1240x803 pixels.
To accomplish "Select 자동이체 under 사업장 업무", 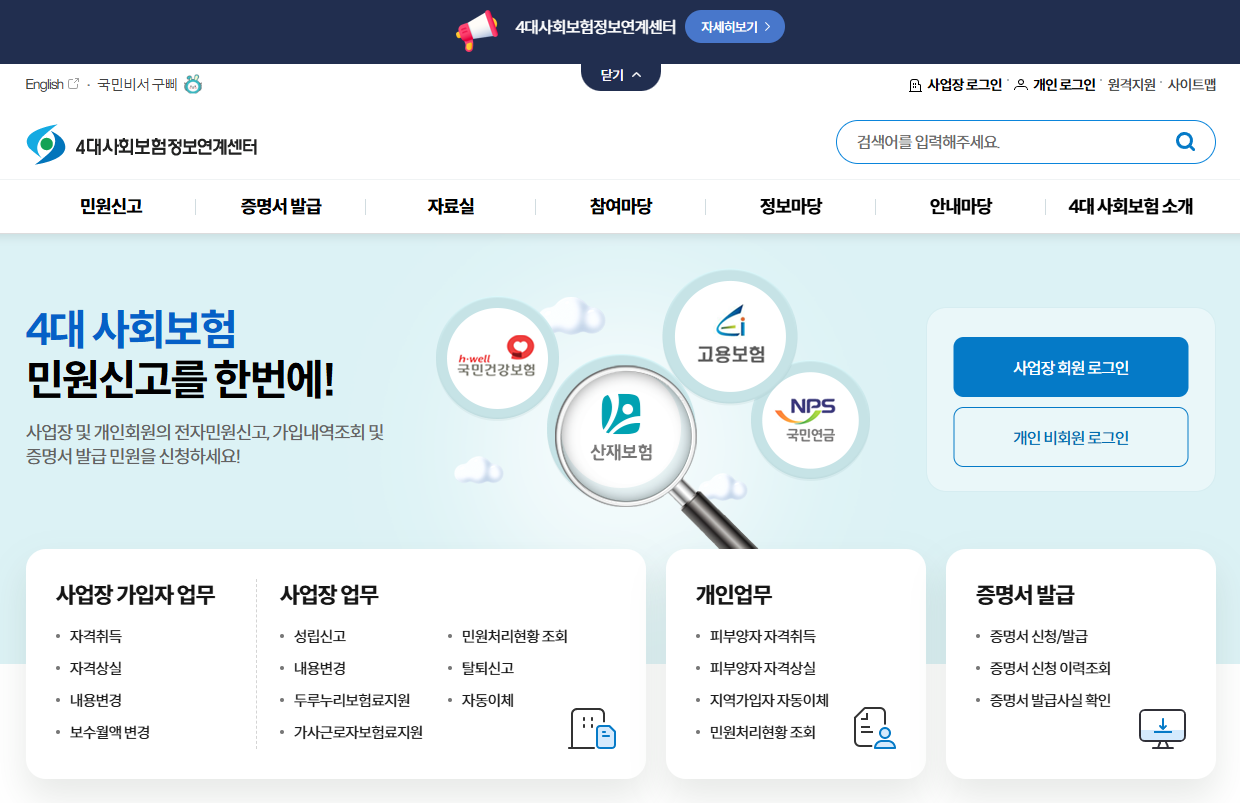I will coord(488,700).
